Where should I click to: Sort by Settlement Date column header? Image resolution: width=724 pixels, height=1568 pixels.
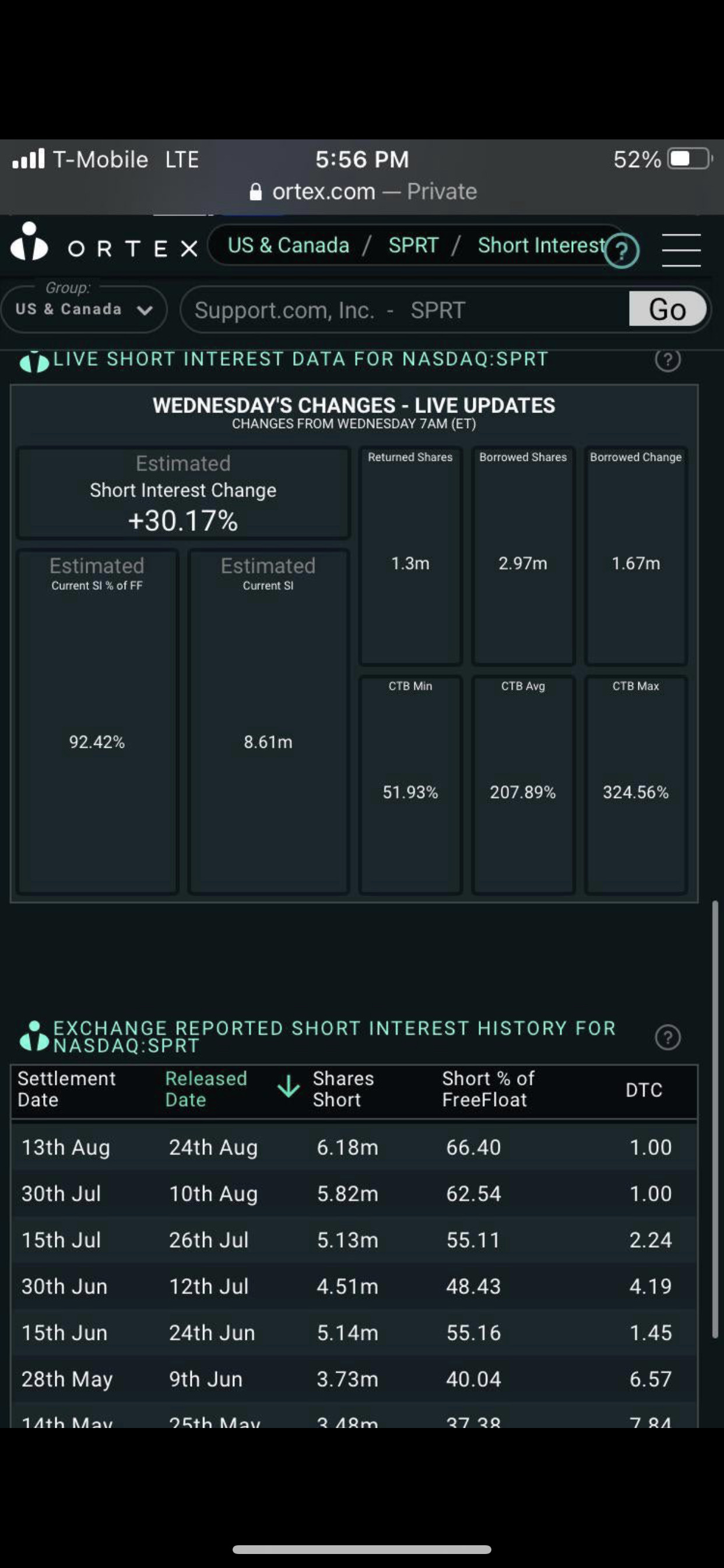click(x=66, y=1089)
